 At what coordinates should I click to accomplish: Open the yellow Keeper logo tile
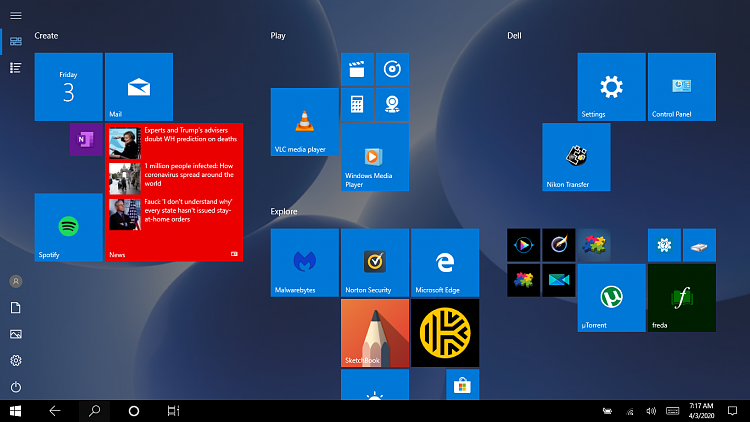click(x=445, y=333)
